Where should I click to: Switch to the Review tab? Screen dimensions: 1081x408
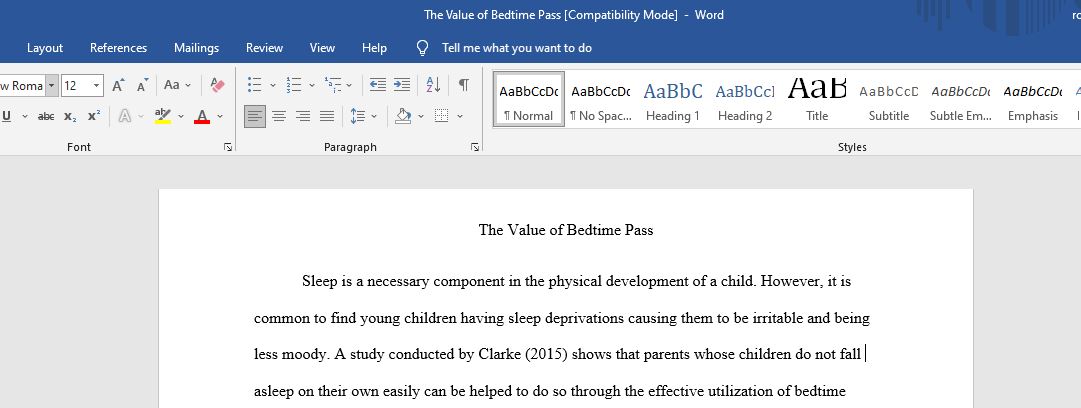click(265, 48)
